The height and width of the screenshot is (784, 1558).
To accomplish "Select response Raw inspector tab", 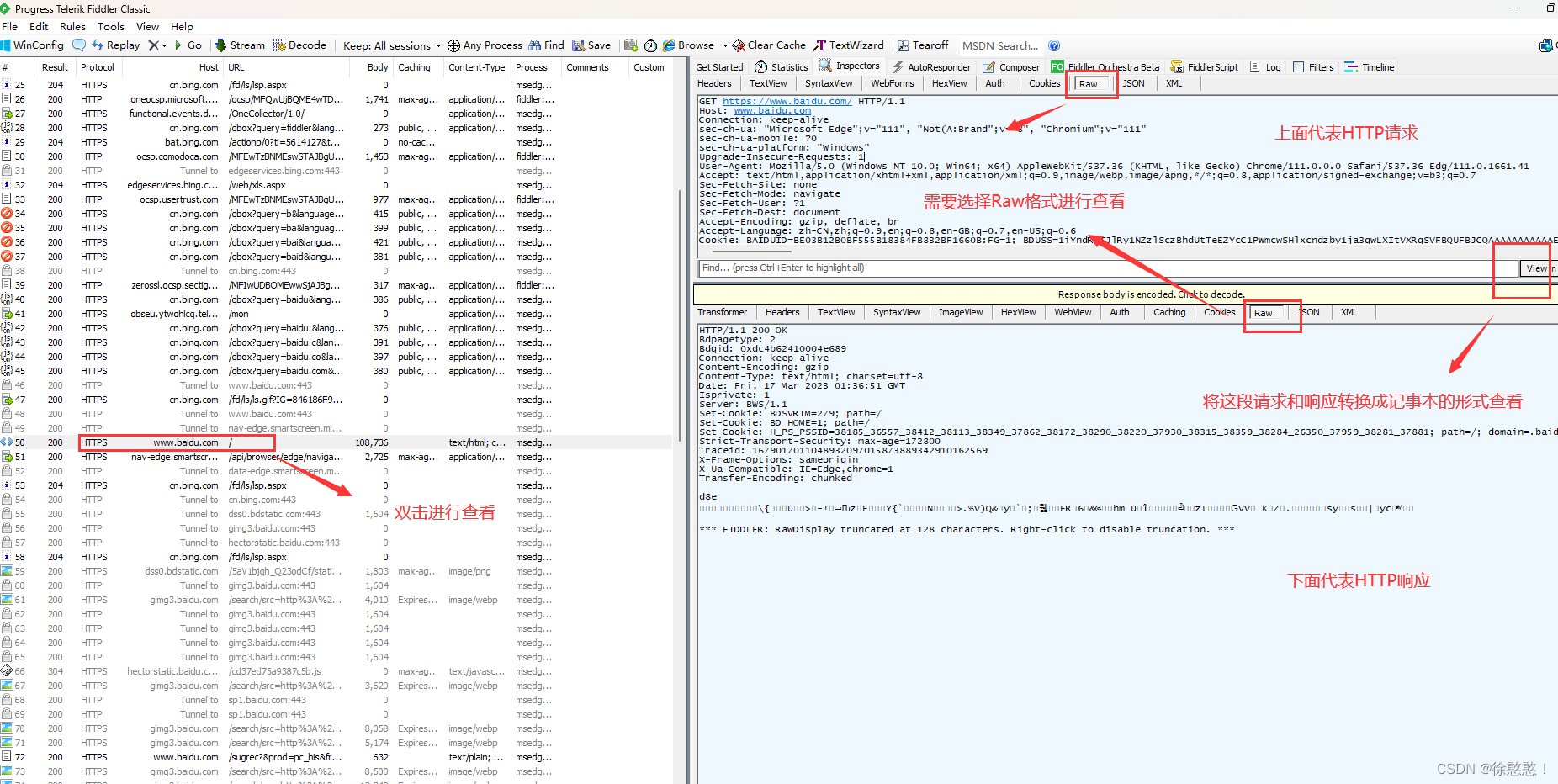I will pyautogui.click(x=1264, y=312).
